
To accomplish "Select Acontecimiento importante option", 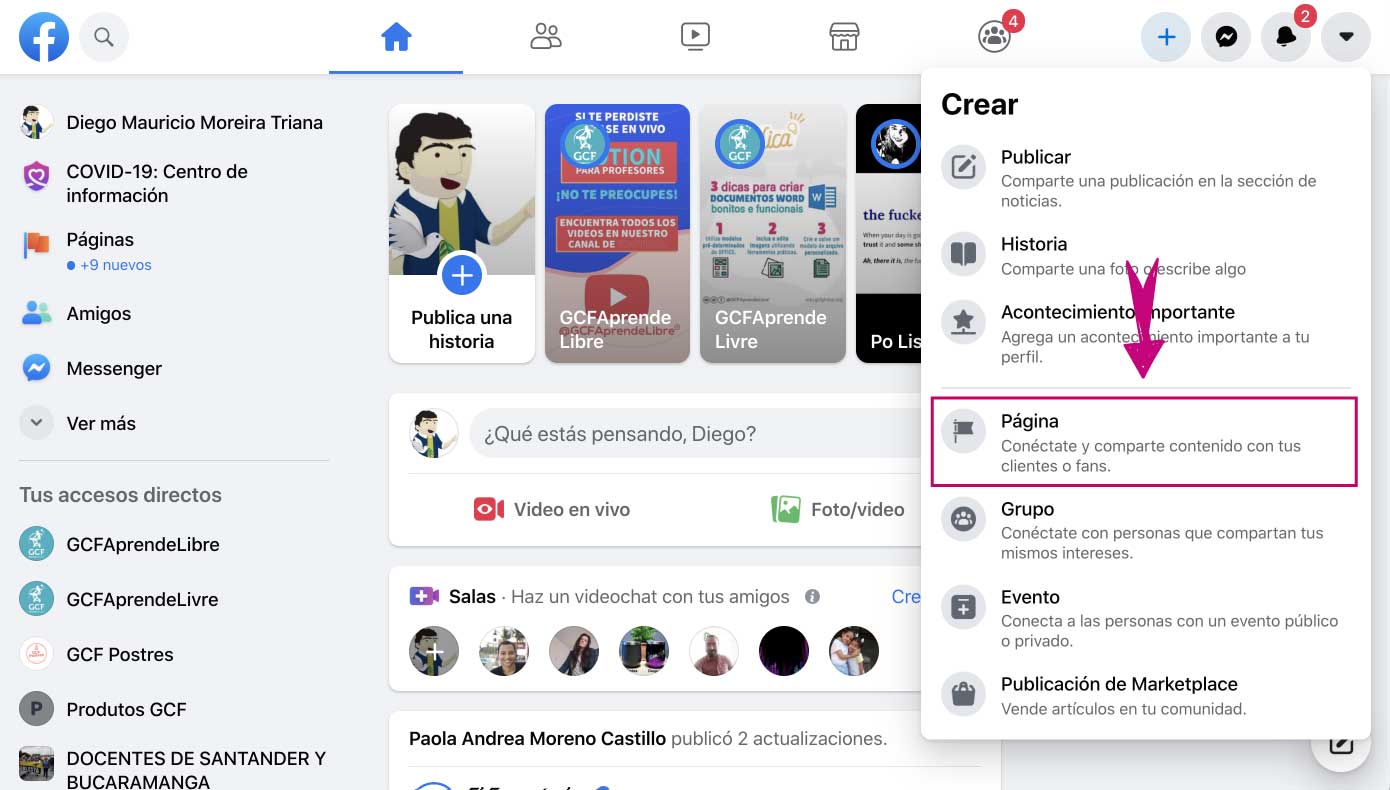I will click(x=1145, y=333).
